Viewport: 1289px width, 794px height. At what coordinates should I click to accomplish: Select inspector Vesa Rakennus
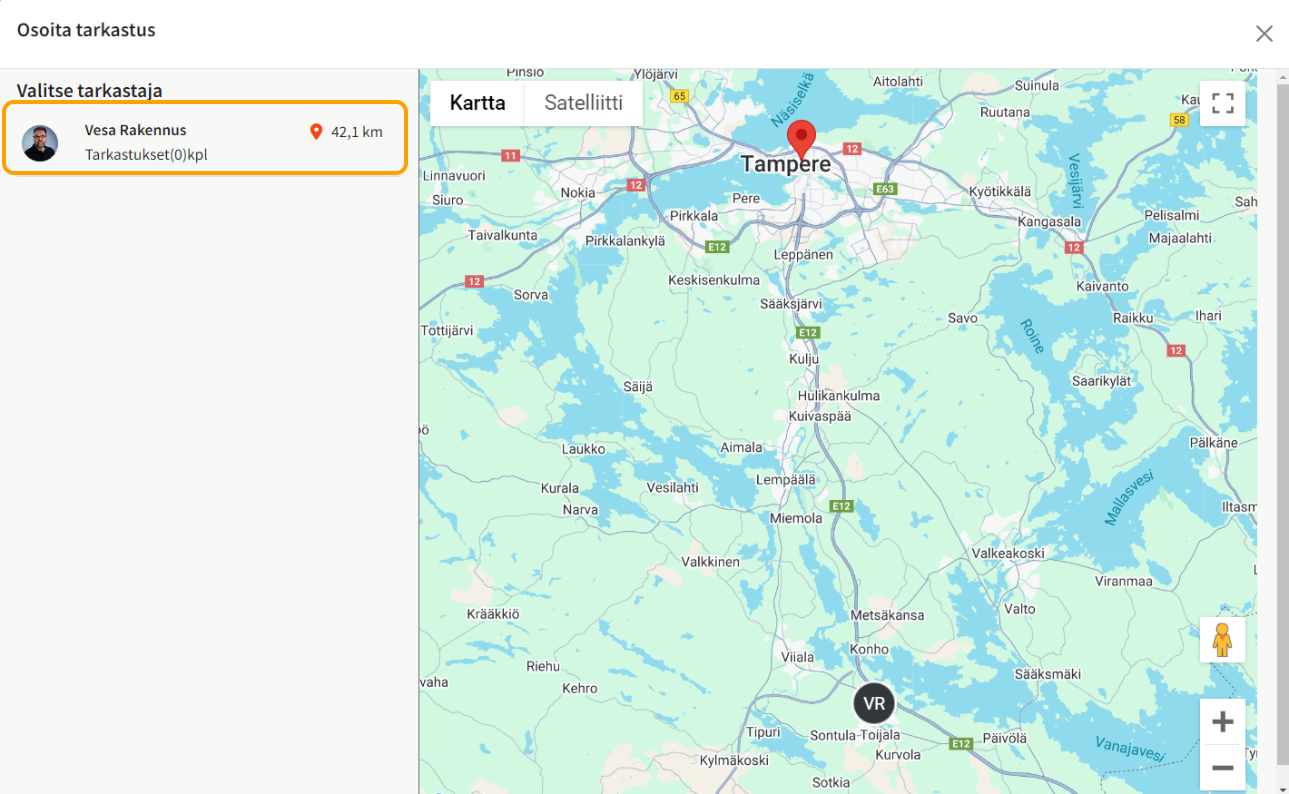[x=205, y=138]
